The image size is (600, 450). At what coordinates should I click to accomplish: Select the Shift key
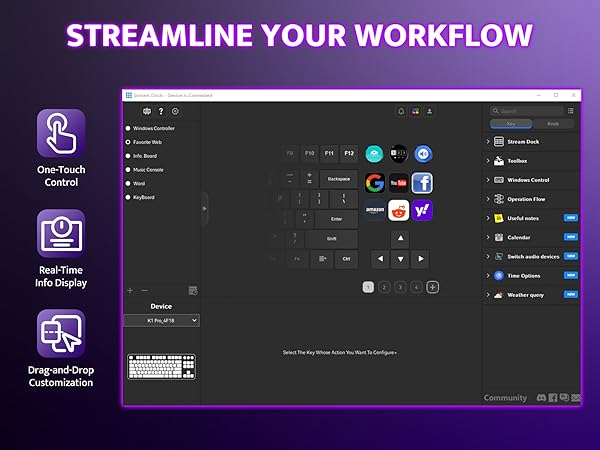pyautogui.click(x=331, y=239)
